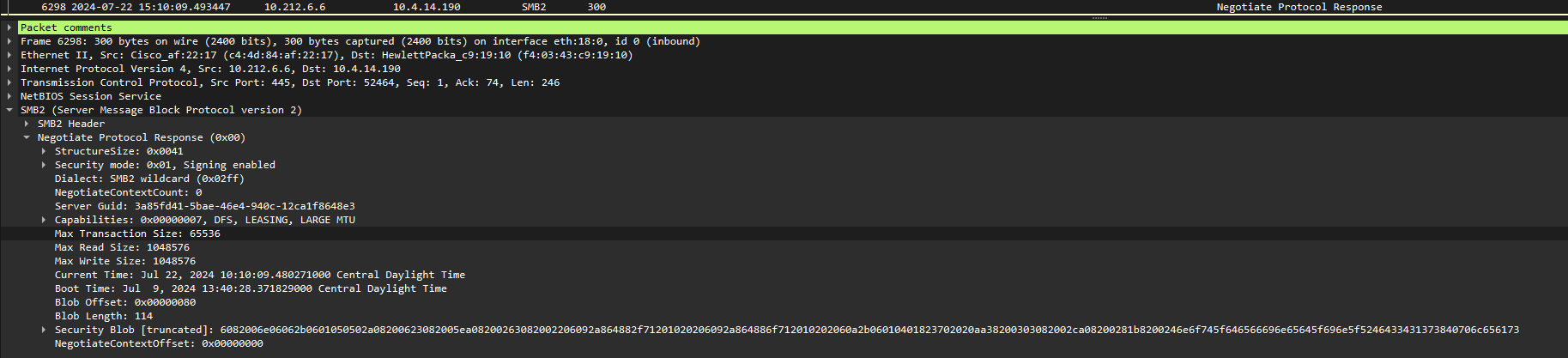
Task: Select the Blob Length: 114 line
Action: (103, 316)
